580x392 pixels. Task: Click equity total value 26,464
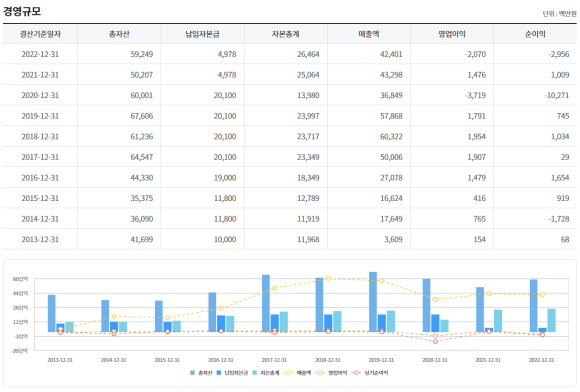pyautogui.click(x=308, y=54)
